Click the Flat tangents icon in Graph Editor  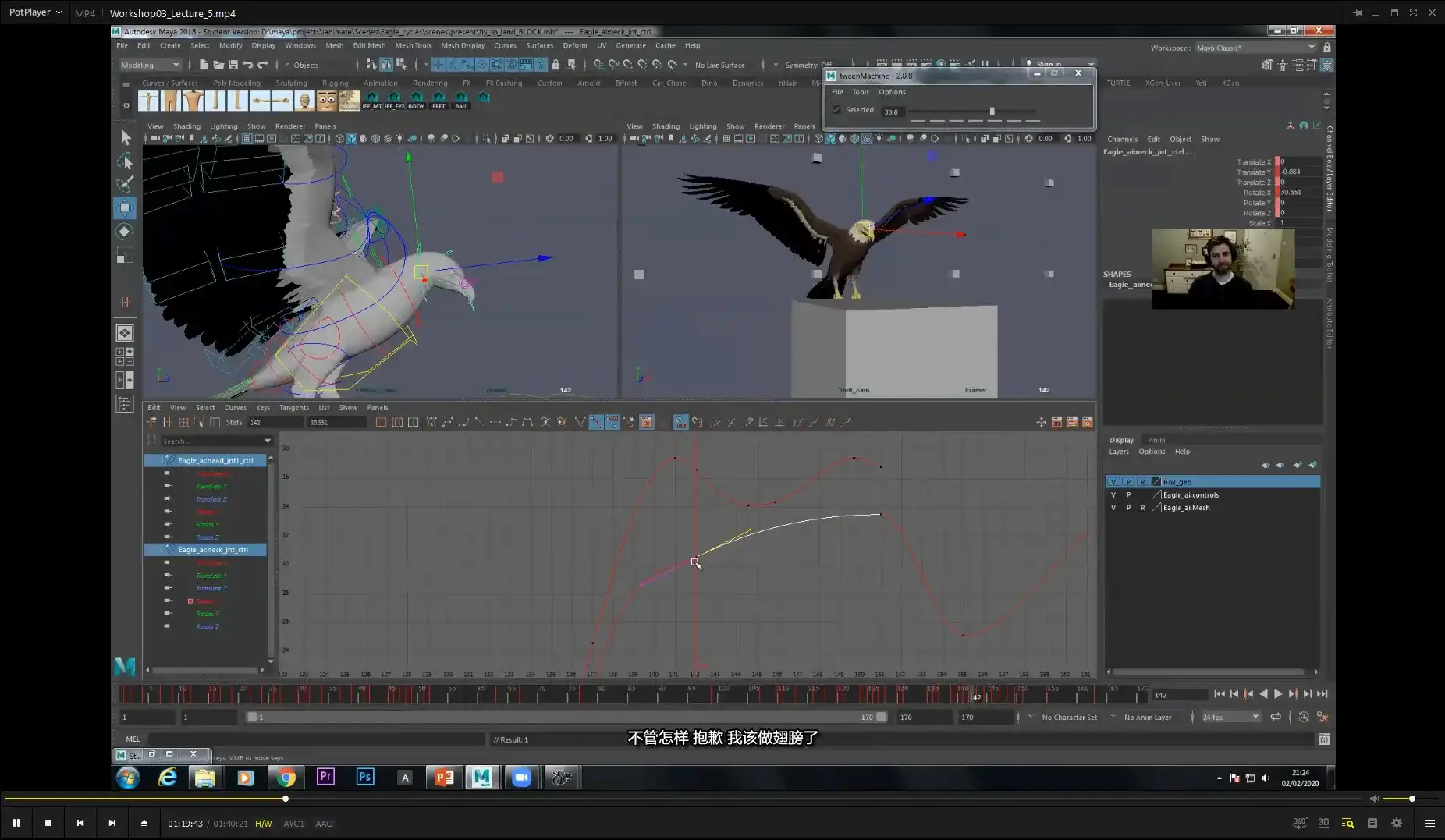click(x=496, y=422)
